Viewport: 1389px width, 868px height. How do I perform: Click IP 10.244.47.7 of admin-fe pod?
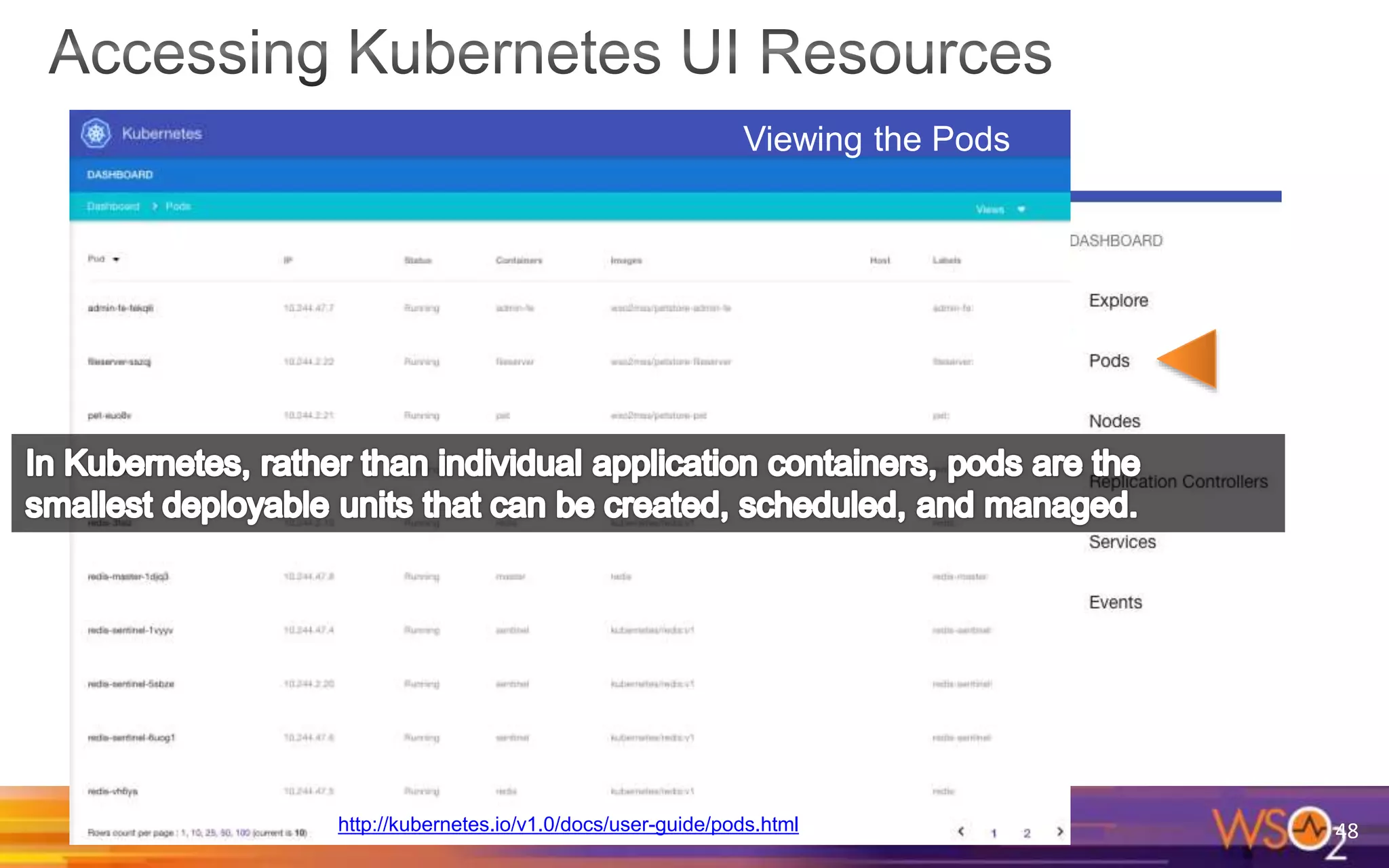click(309, 308)
